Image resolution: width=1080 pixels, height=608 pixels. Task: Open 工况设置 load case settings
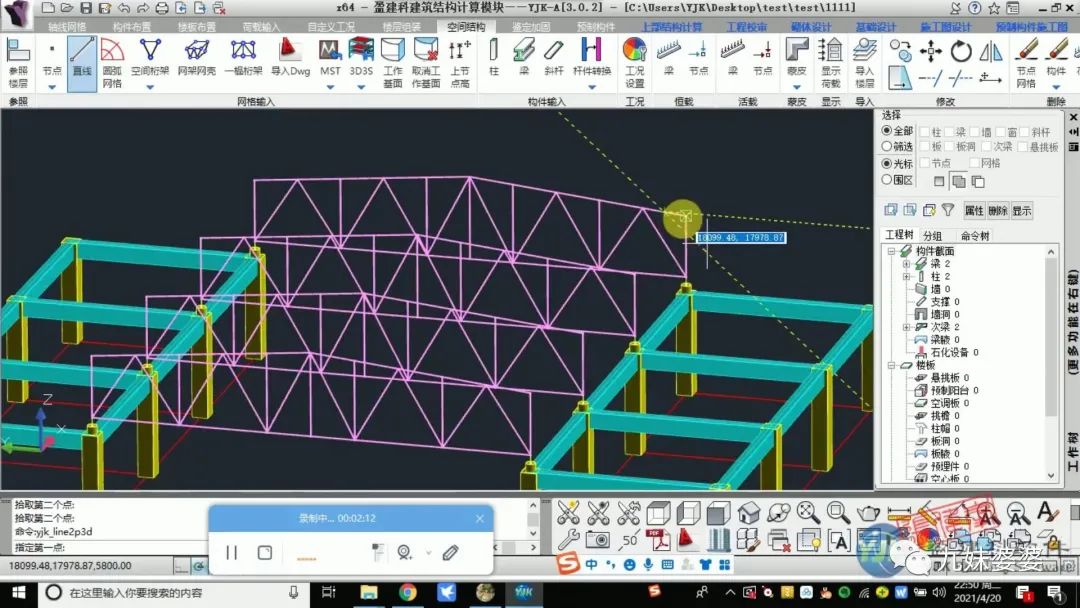pyautogui.click(x=634, y=63)
